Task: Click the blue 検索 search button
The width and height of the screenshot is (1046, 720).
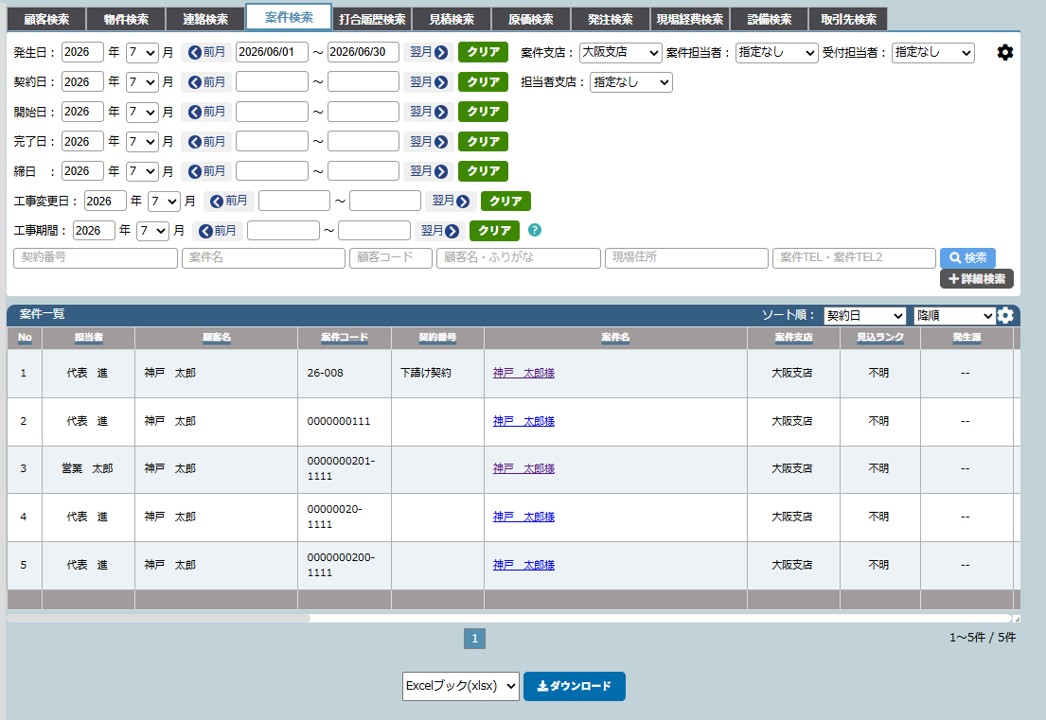Action: pyautogui.click(x=967, y=258)
